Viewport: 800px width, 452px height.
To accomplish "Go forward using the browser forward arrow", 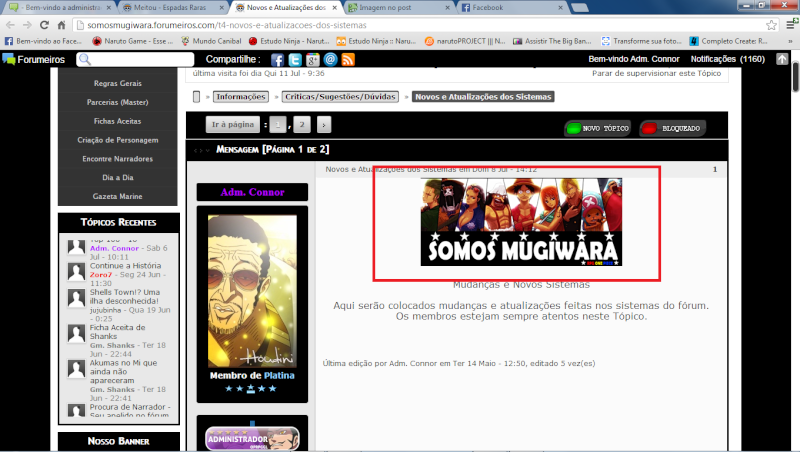I will click(27, 25).
